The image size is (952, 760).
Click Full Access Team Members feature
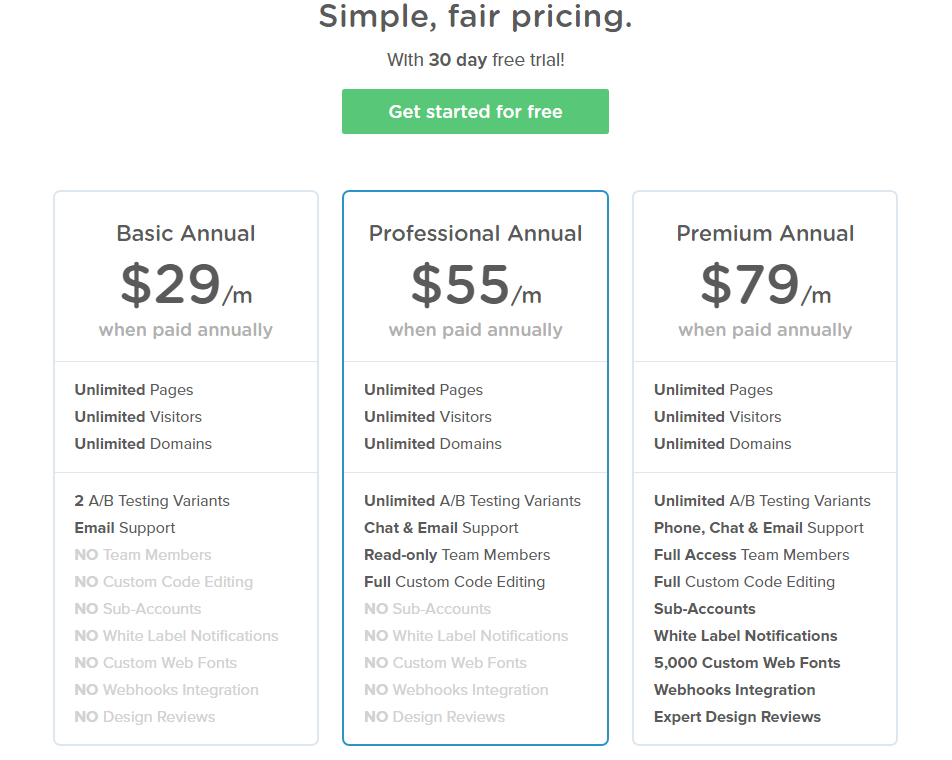click(751, 555)
